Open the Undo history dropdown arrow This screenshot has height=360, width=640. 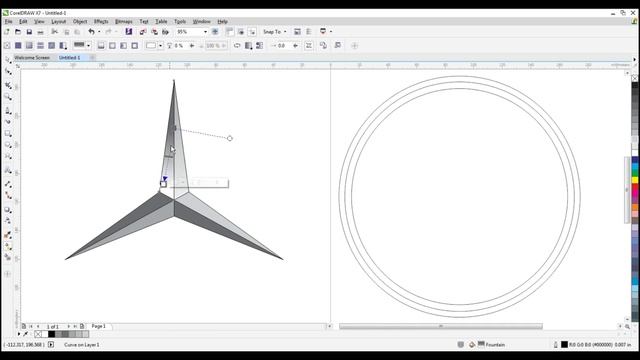tap(99, 31)
